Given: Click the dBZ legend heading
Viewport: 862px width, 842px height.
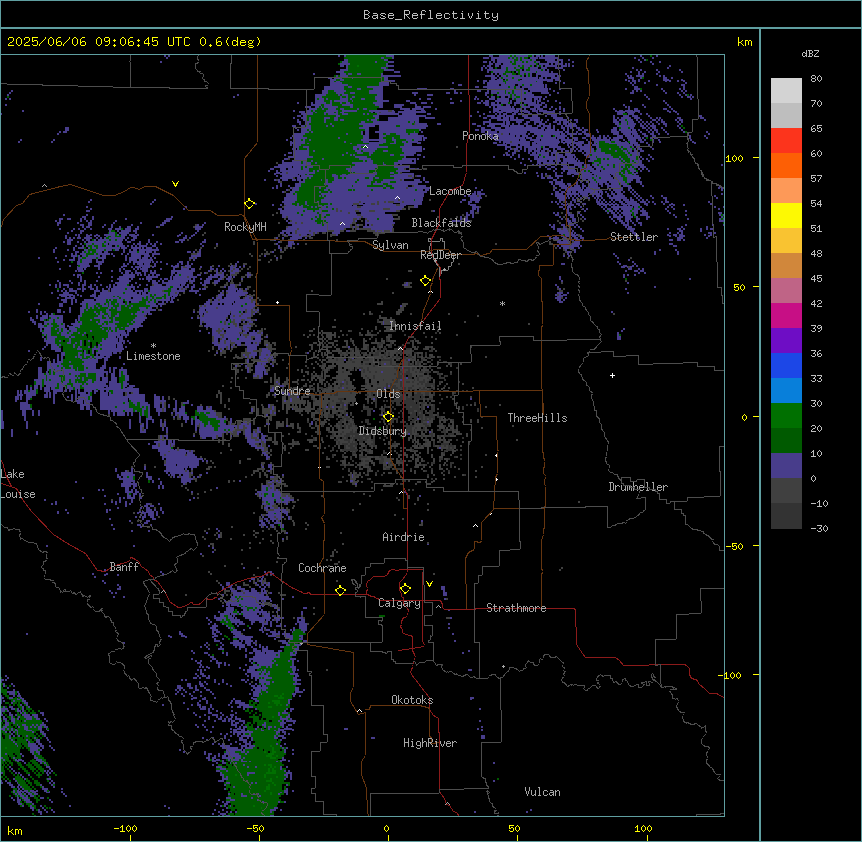Looking at the screenshot, I should 810,53.
